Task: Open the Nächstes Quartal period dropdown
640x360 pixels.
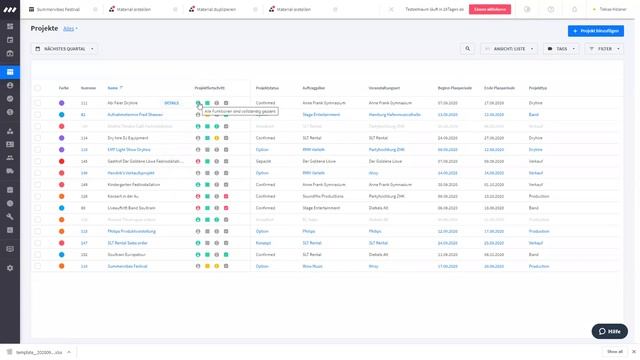Action: 64,49
